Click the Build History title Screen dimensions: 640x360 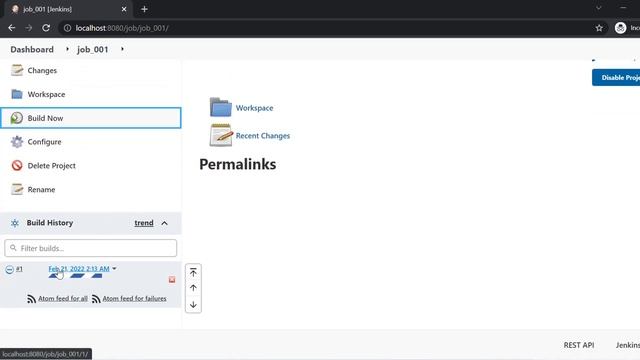click(x=50, y=223)
